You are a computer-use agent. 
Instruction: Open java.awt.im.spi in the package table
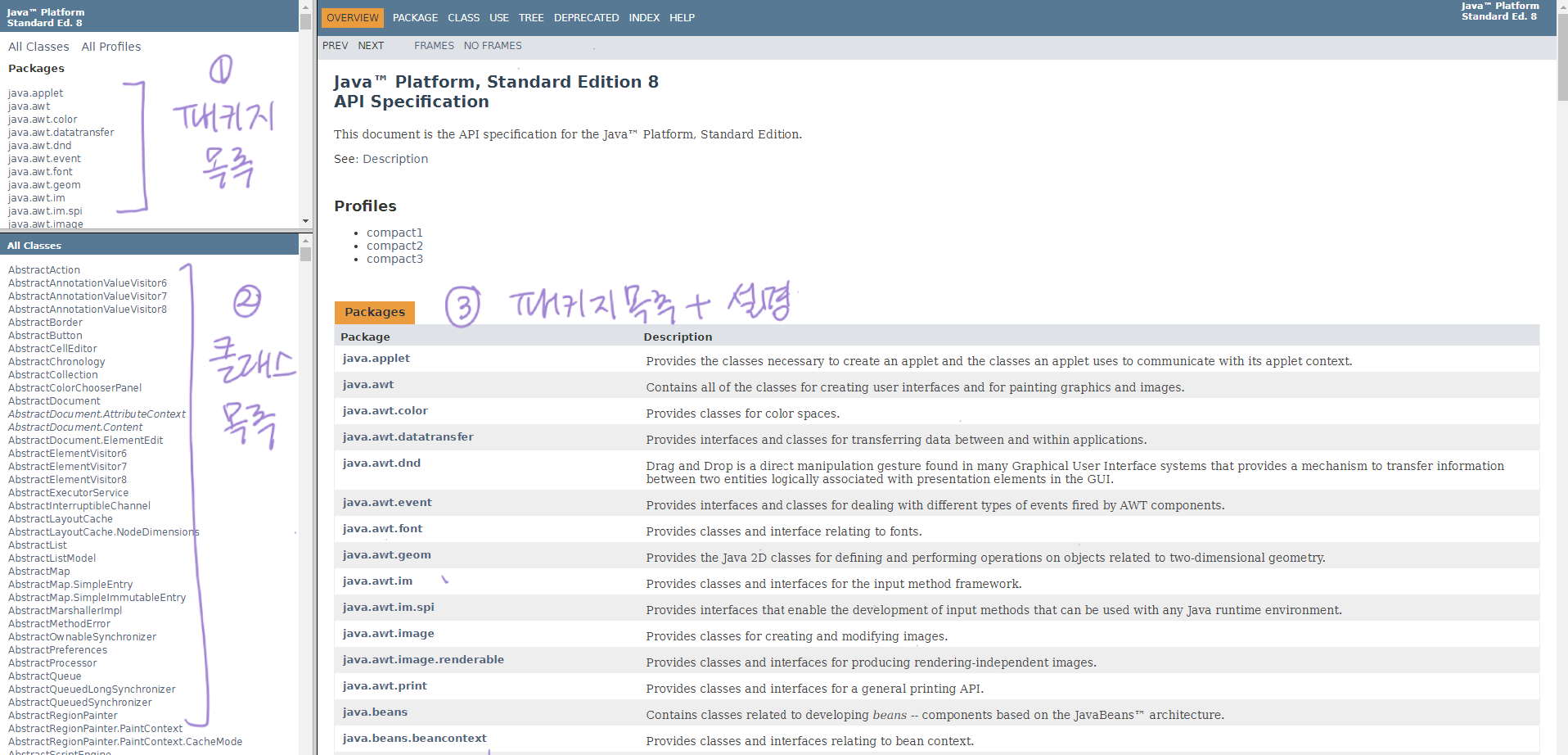pyautogui.click(x=389, y=608)
